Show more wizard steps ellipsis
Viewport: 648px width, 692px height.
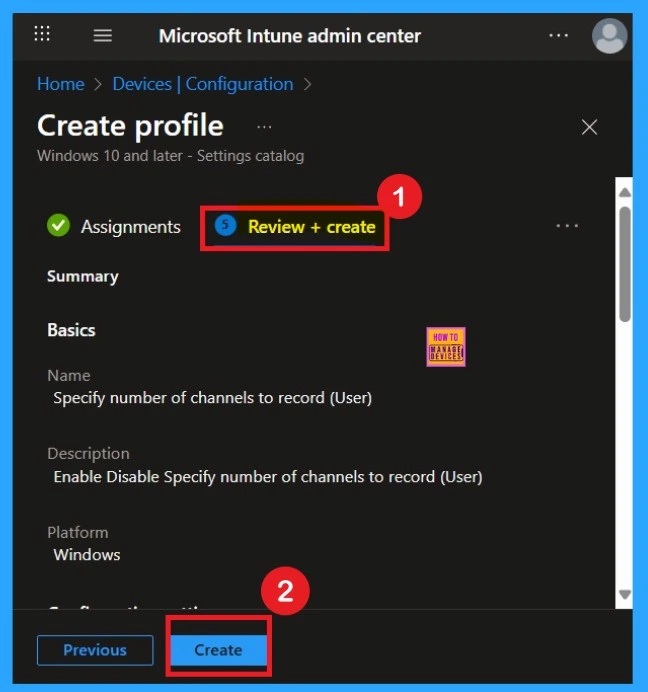pos(567,226)
